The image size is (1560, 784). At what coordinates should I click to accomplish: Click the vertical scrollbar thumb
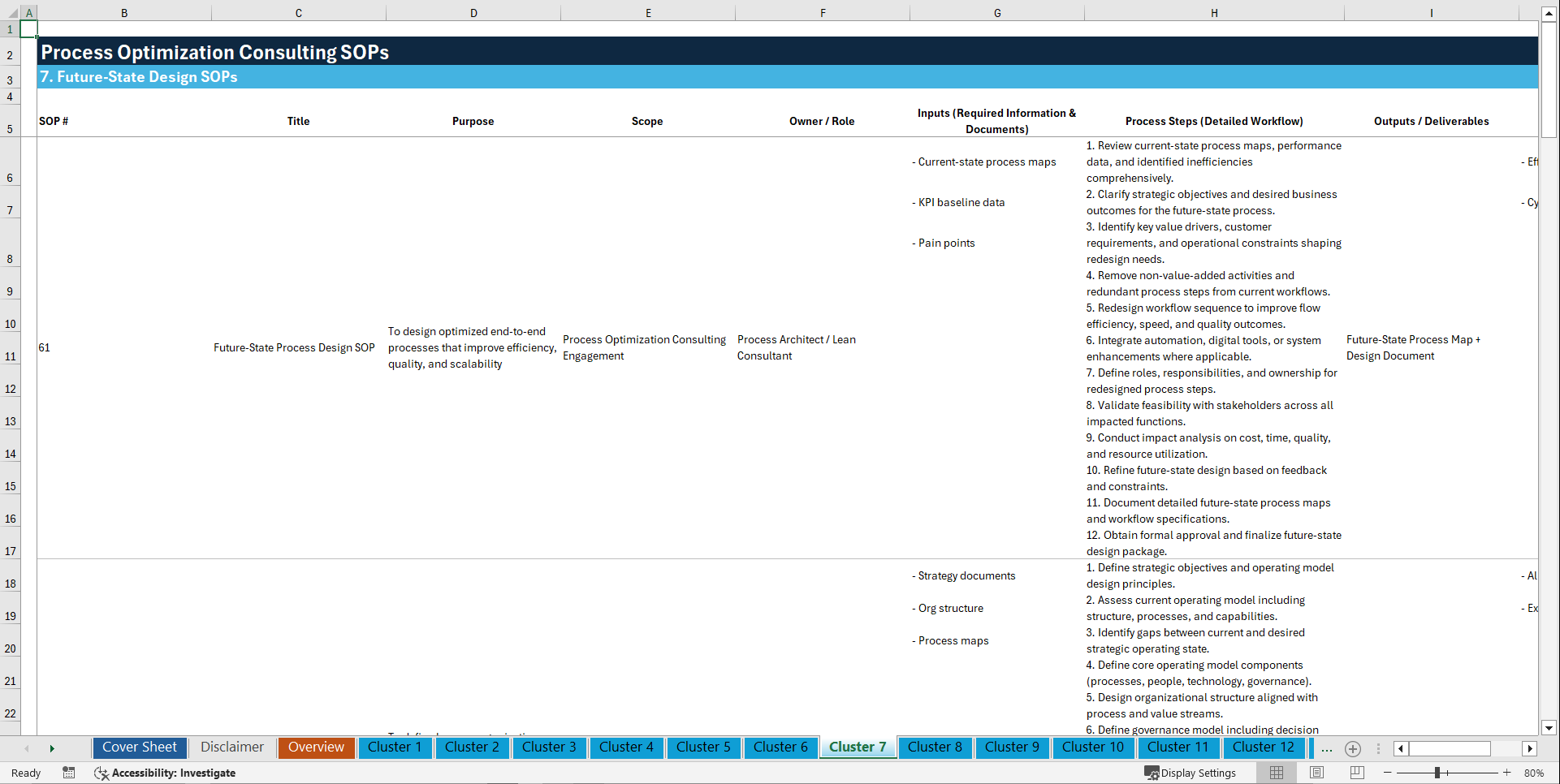(1549, 80)
